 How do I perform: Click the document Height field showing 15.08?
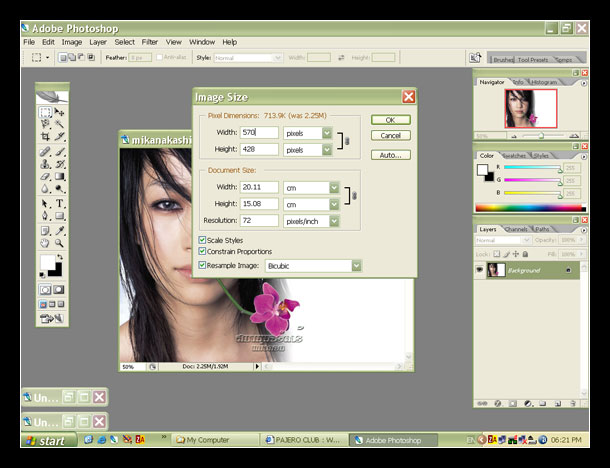260,204
